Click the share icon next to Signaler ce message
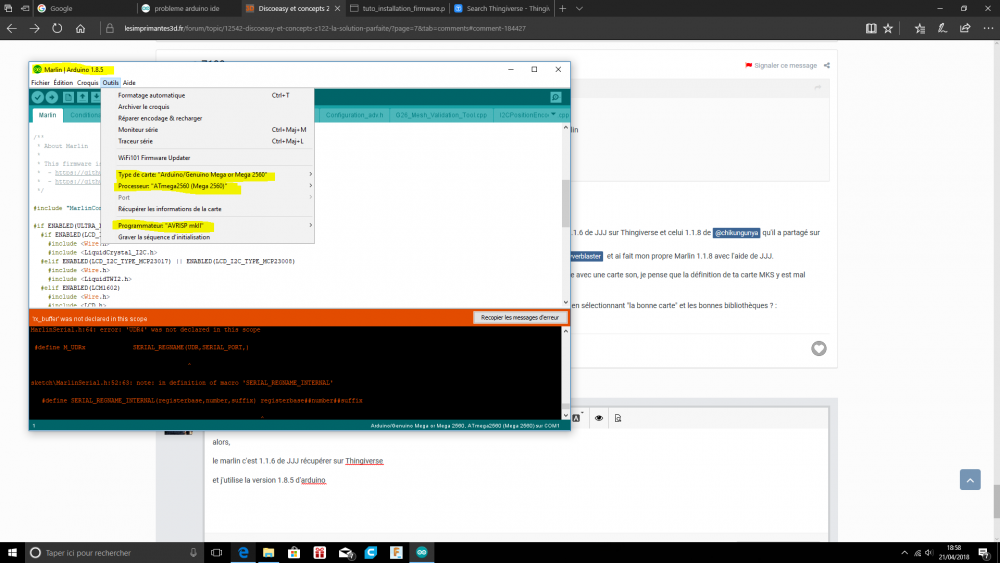The height and width of the screenshot is (563, 1000). [x=827, y=66]
